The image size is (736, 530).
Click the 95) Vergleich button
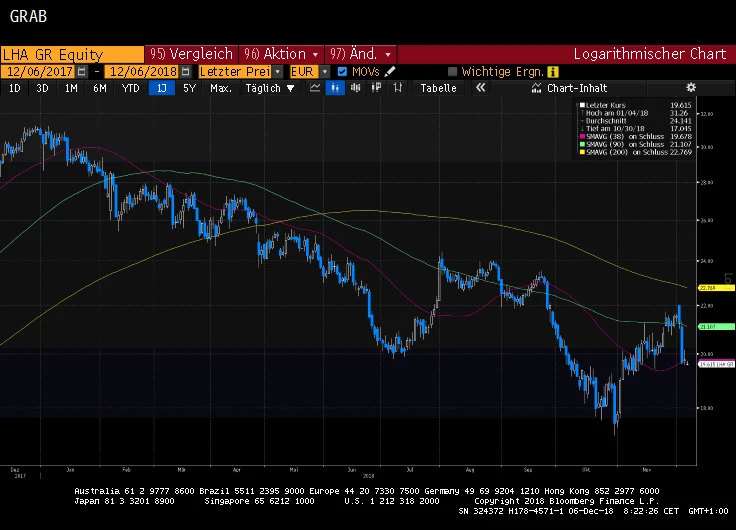[190, 54]
